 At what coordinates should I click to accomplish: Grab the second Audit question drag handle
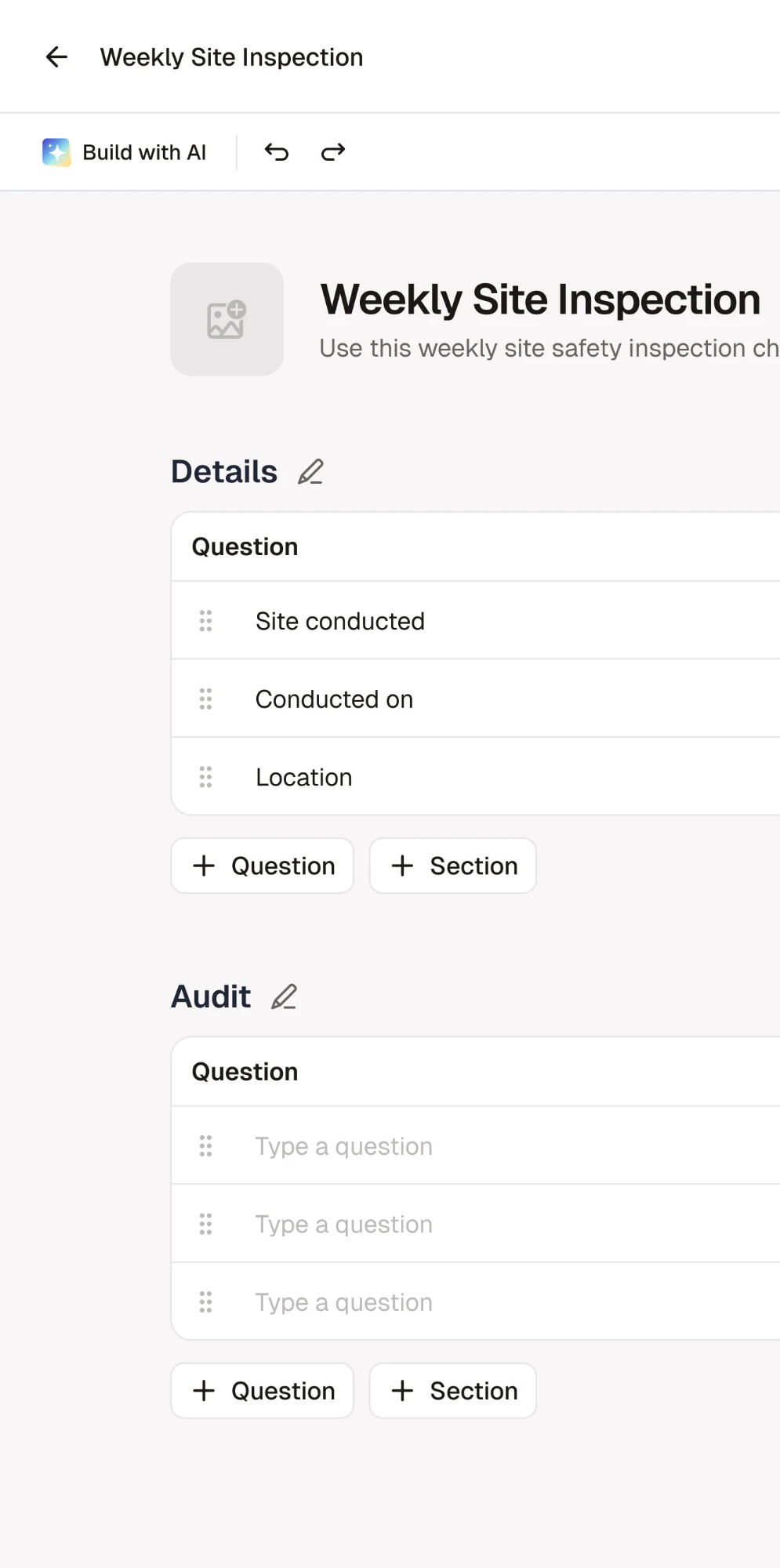coord(205,1224)
